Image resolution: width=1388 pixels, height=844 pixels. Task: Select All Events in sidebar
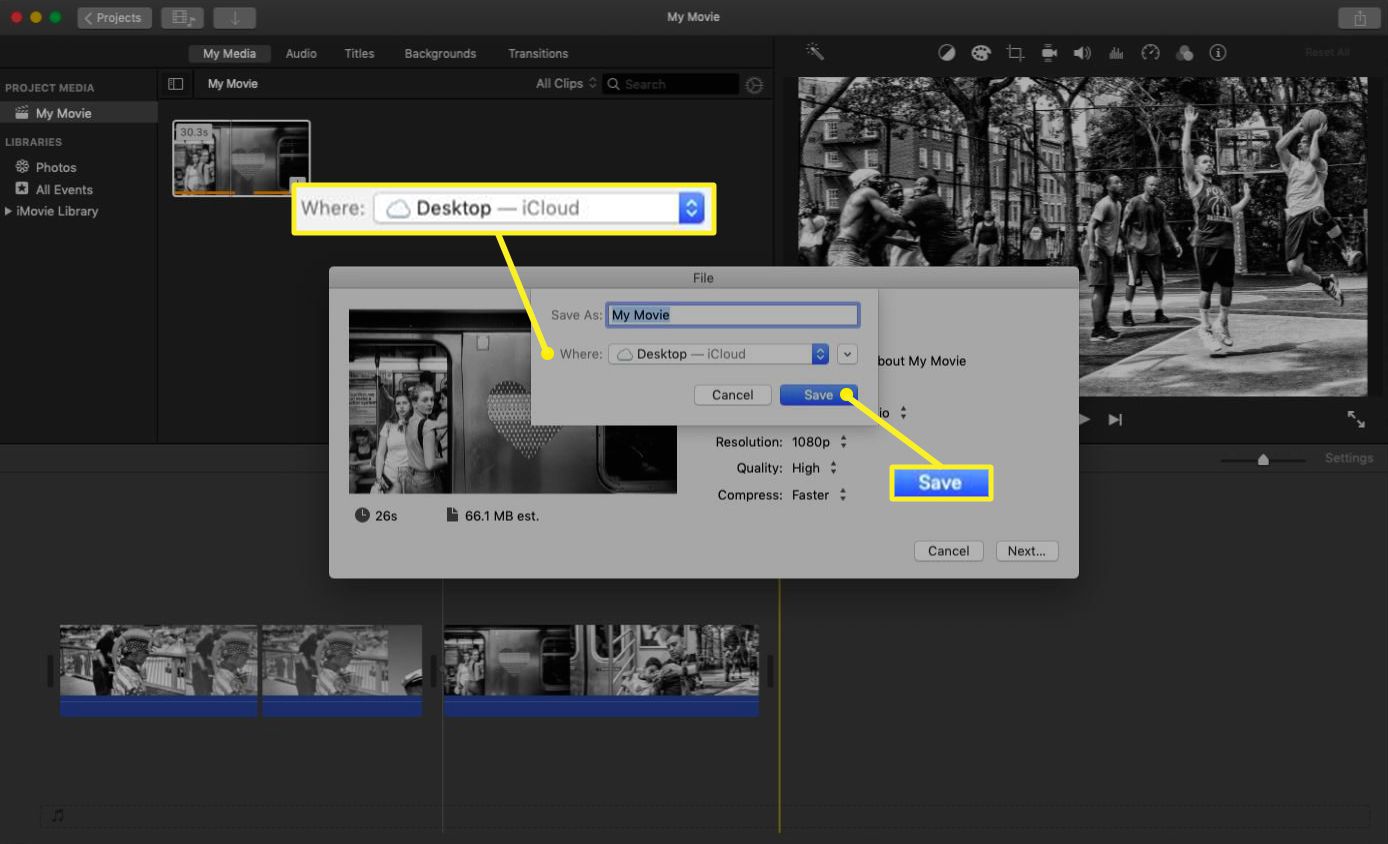pyautogui.click(x=64, y=189)
